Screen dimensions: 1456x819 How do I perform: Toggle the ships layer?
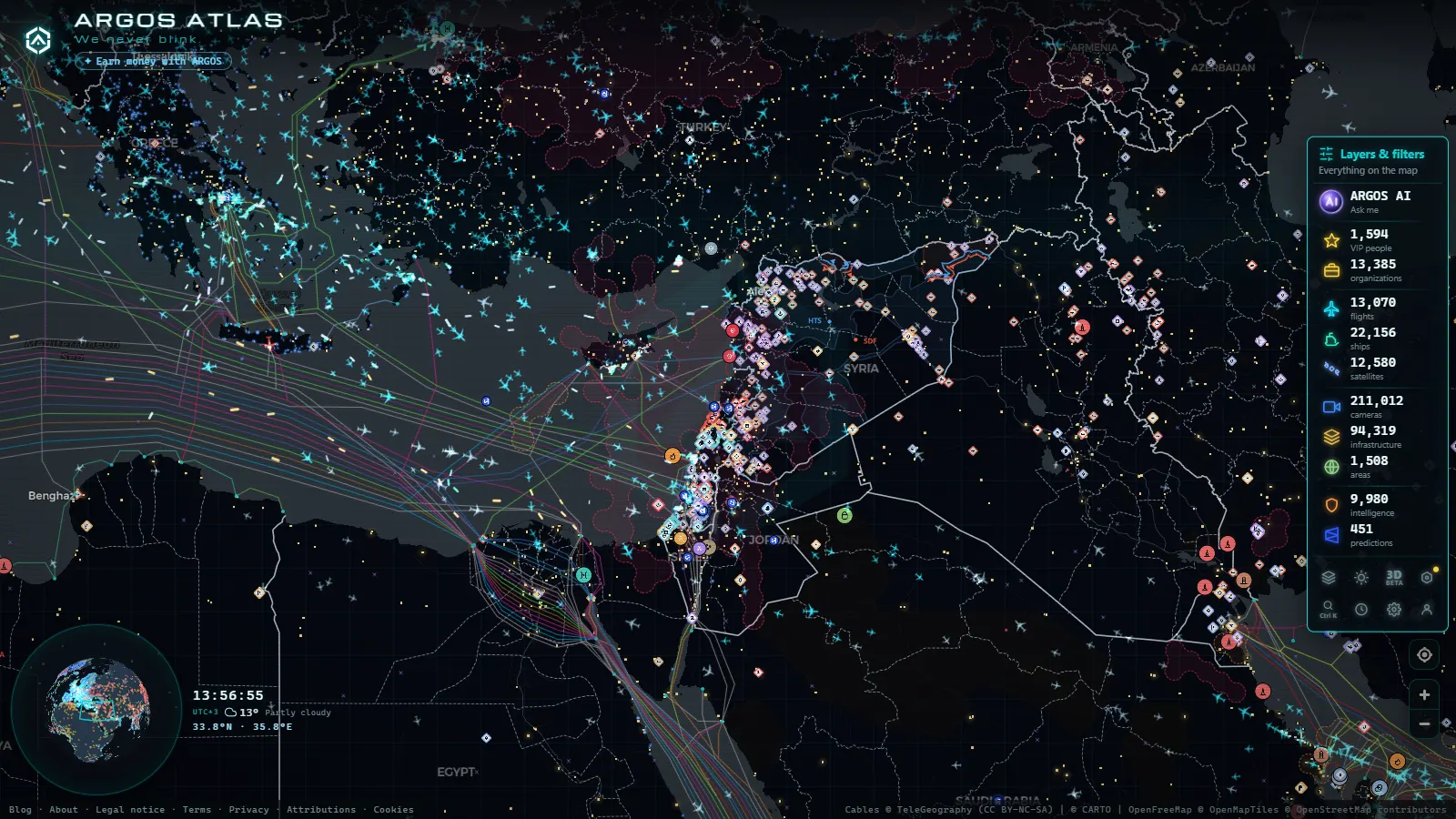[1377, 339]
